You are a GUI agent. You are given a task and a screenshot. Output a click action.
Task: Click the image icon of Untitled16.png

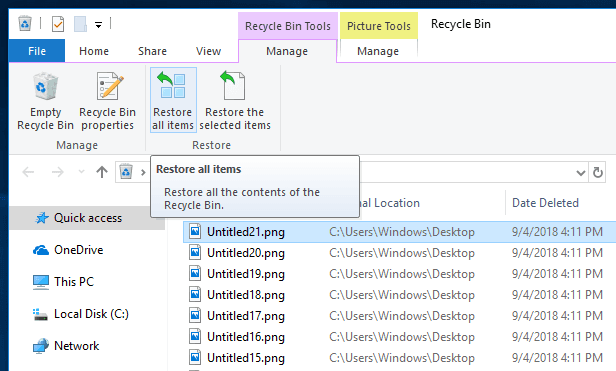tap(195, 336)
